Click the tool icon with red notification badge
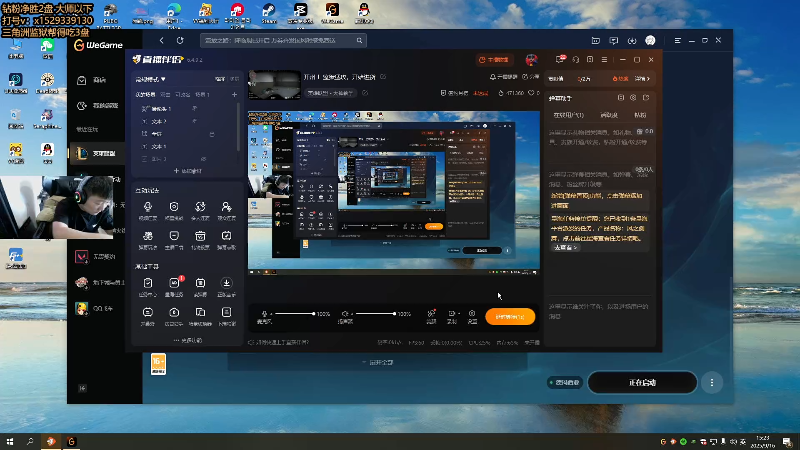 (174, 283)
